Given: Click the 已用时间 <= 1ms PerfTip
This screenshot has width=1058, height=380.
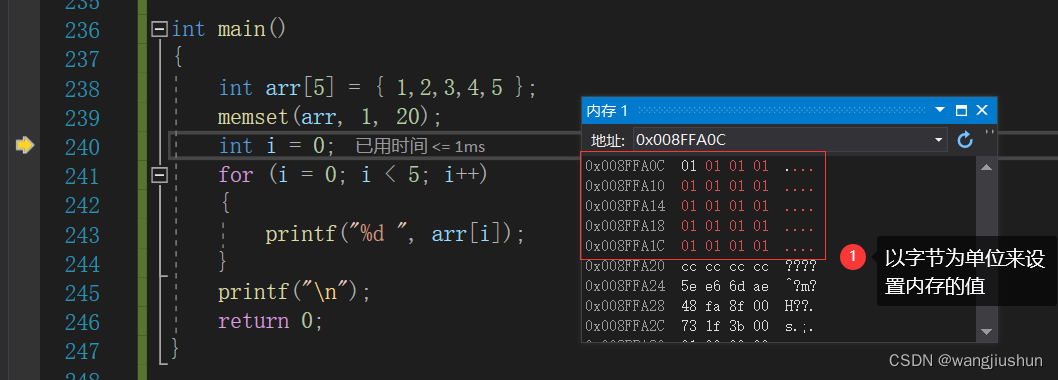Looking at the screenshot, I should pos(420,146).
